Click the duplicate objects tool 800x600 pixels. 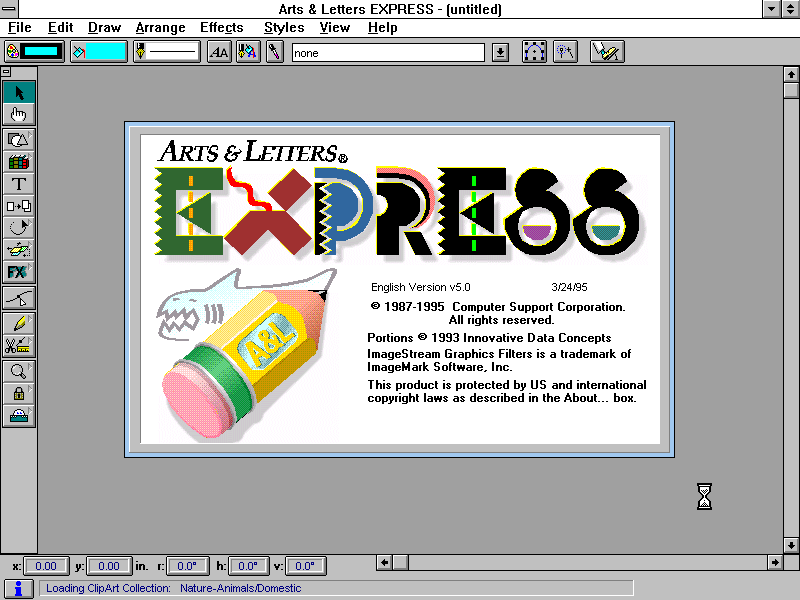pyautogui.click(x=19, y=206)
